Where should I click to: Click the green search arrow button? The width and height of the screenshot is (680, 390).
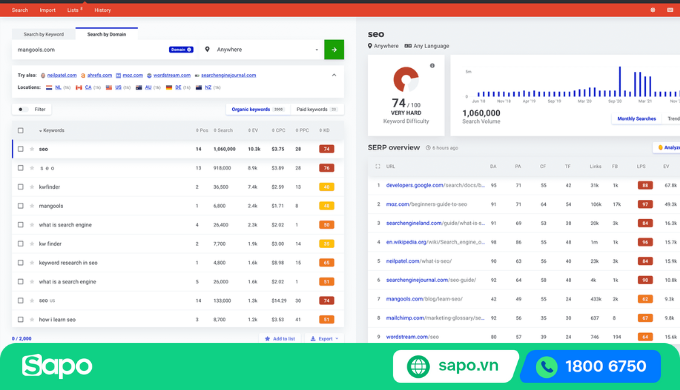tap(334, 49)
